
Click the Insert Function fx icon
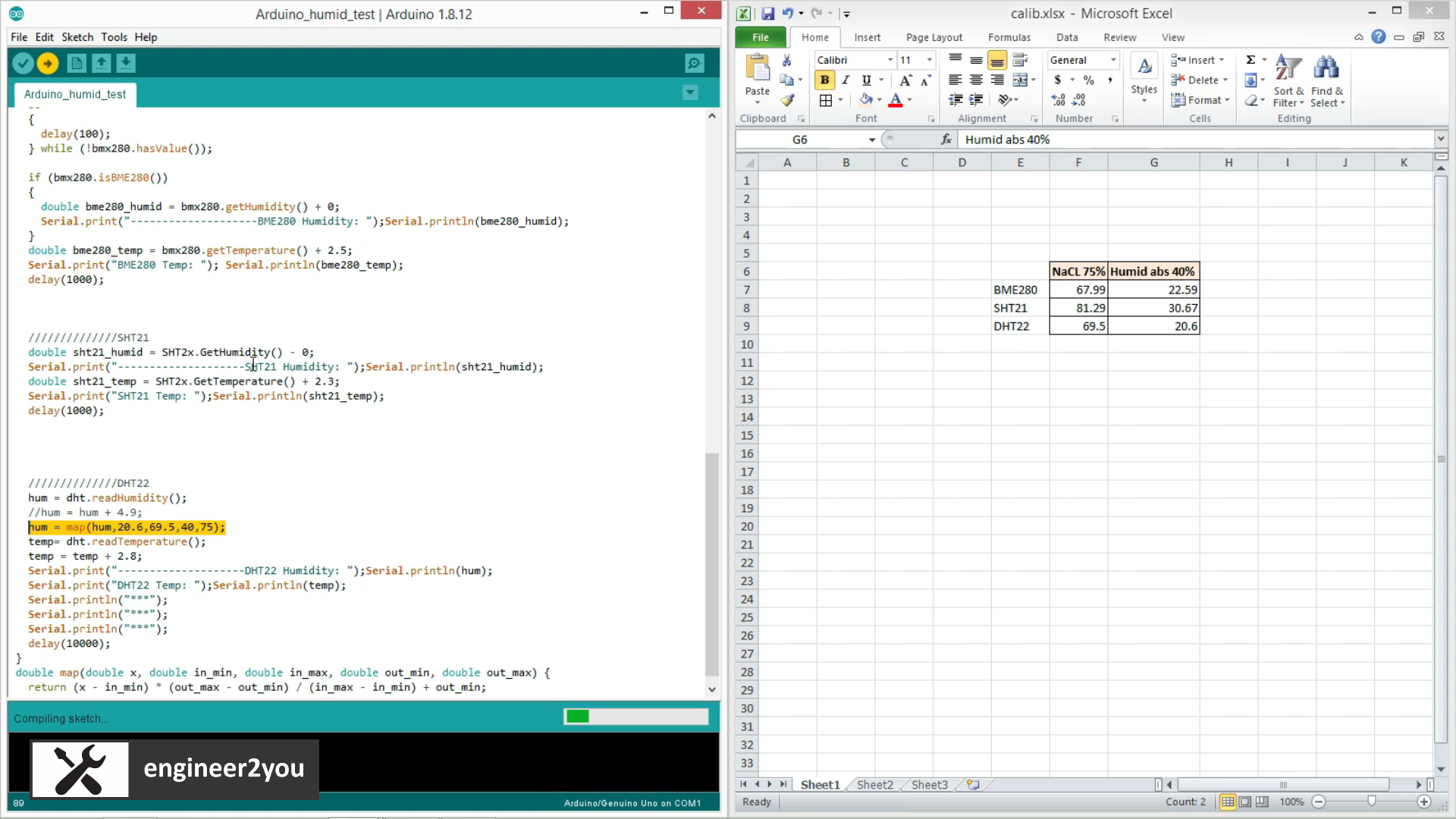pos(946,140)
